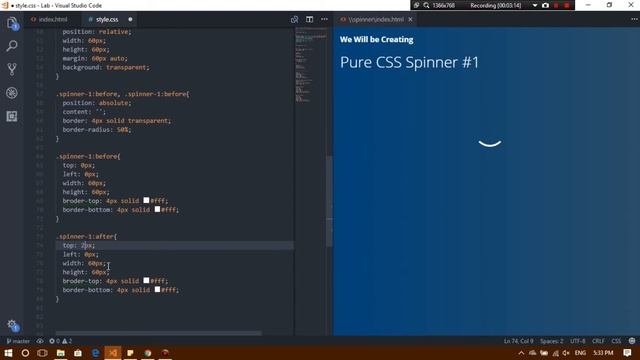The image size is (640, 360).
Task: Click the 'We Will be Creating' text in preview
Action: [x=376, y=40]
